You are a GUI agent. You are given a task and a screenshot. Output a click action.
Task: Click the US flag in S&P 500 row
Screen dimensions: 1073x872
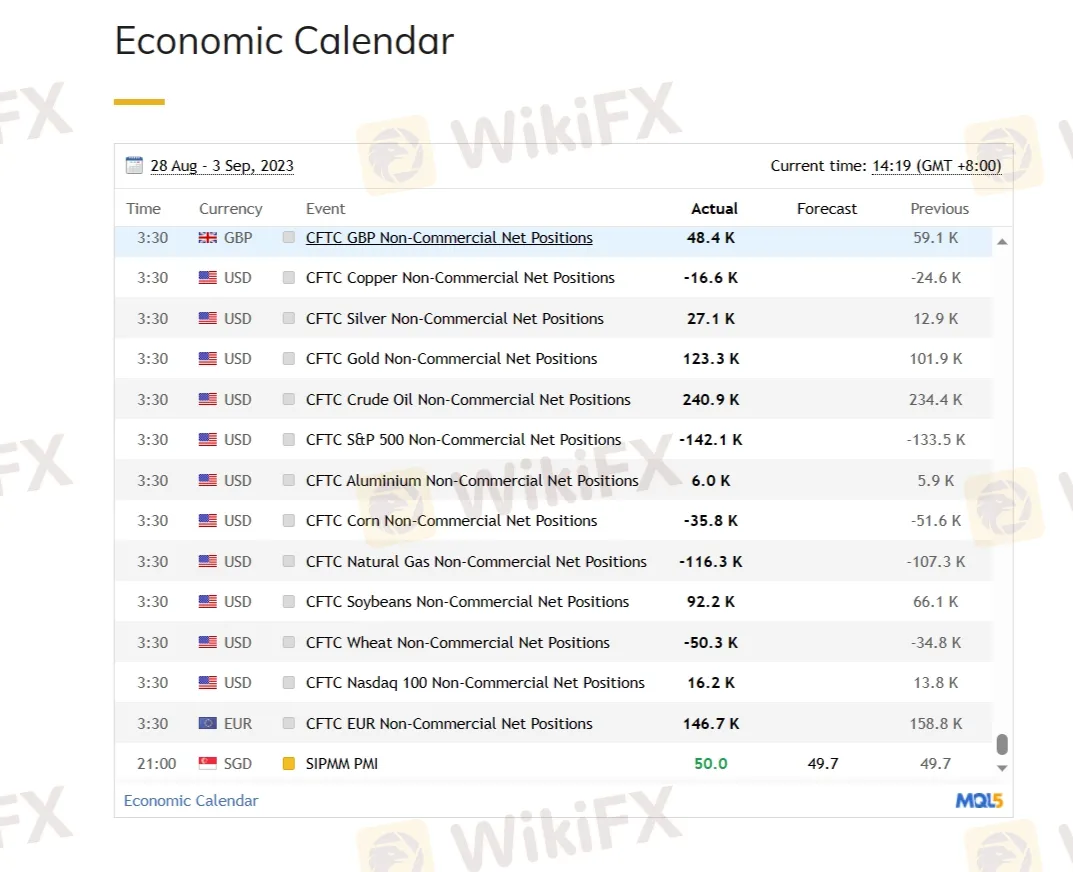[x=207, y=440]
